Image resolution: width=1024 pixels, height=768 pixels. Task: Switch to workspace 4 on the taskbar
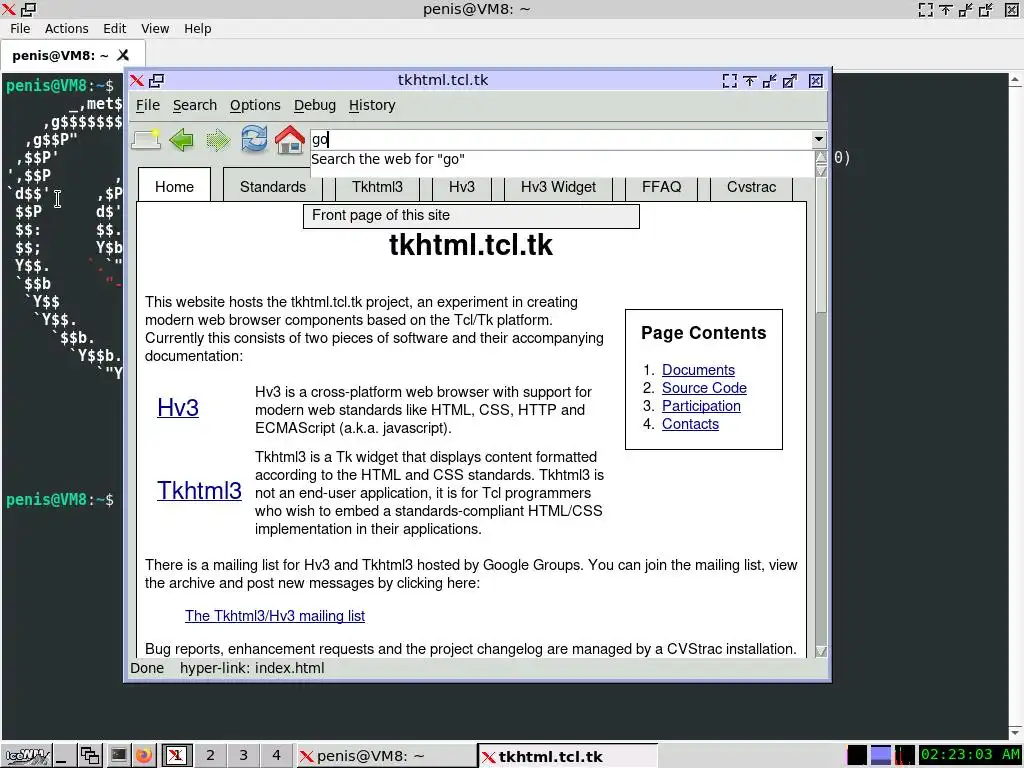(276, 756)
